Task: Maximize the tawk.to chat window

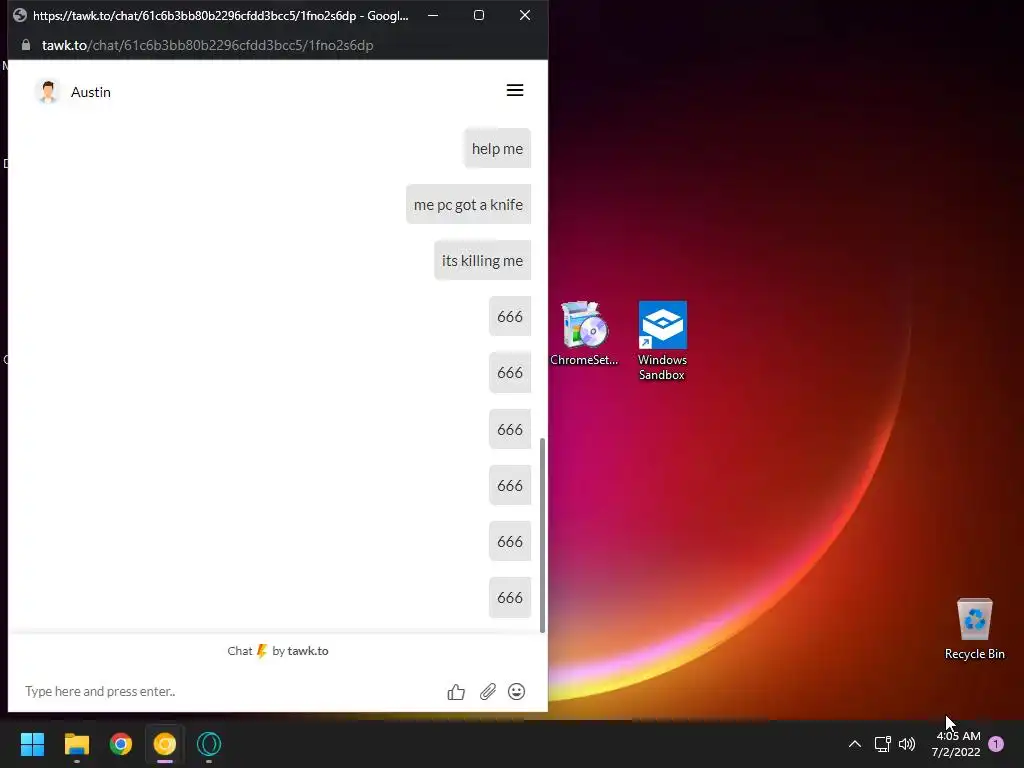Action: [479, 15]
